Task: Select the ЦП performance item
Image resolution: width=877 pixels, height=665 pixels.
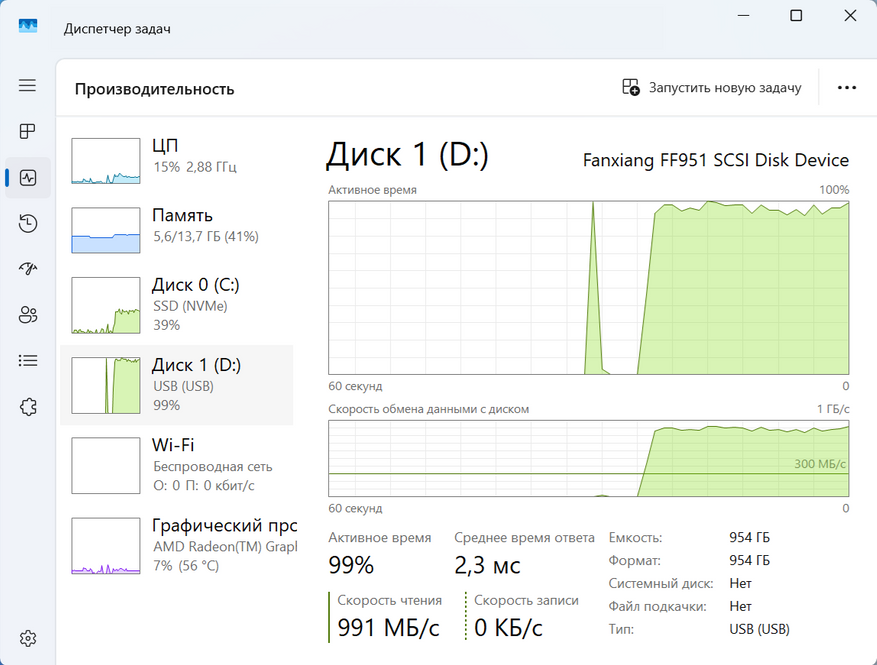Action: pyautogui.click(x=176, y=161)
